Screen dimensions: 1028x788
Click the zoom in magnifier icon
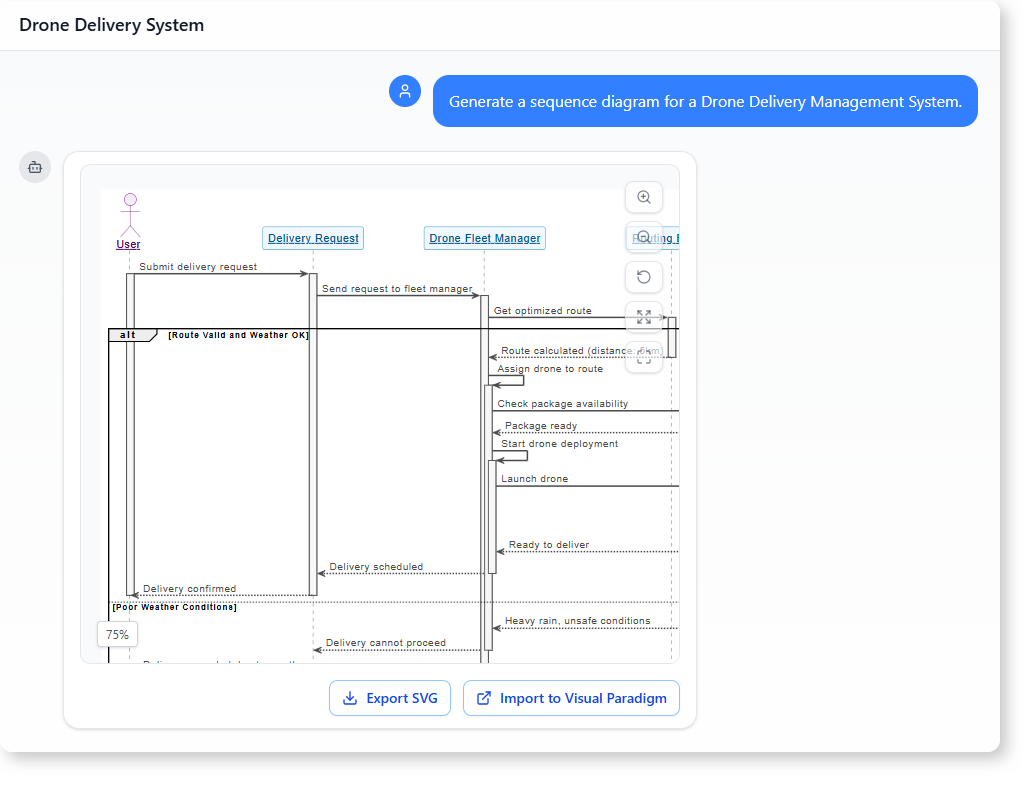644,197
